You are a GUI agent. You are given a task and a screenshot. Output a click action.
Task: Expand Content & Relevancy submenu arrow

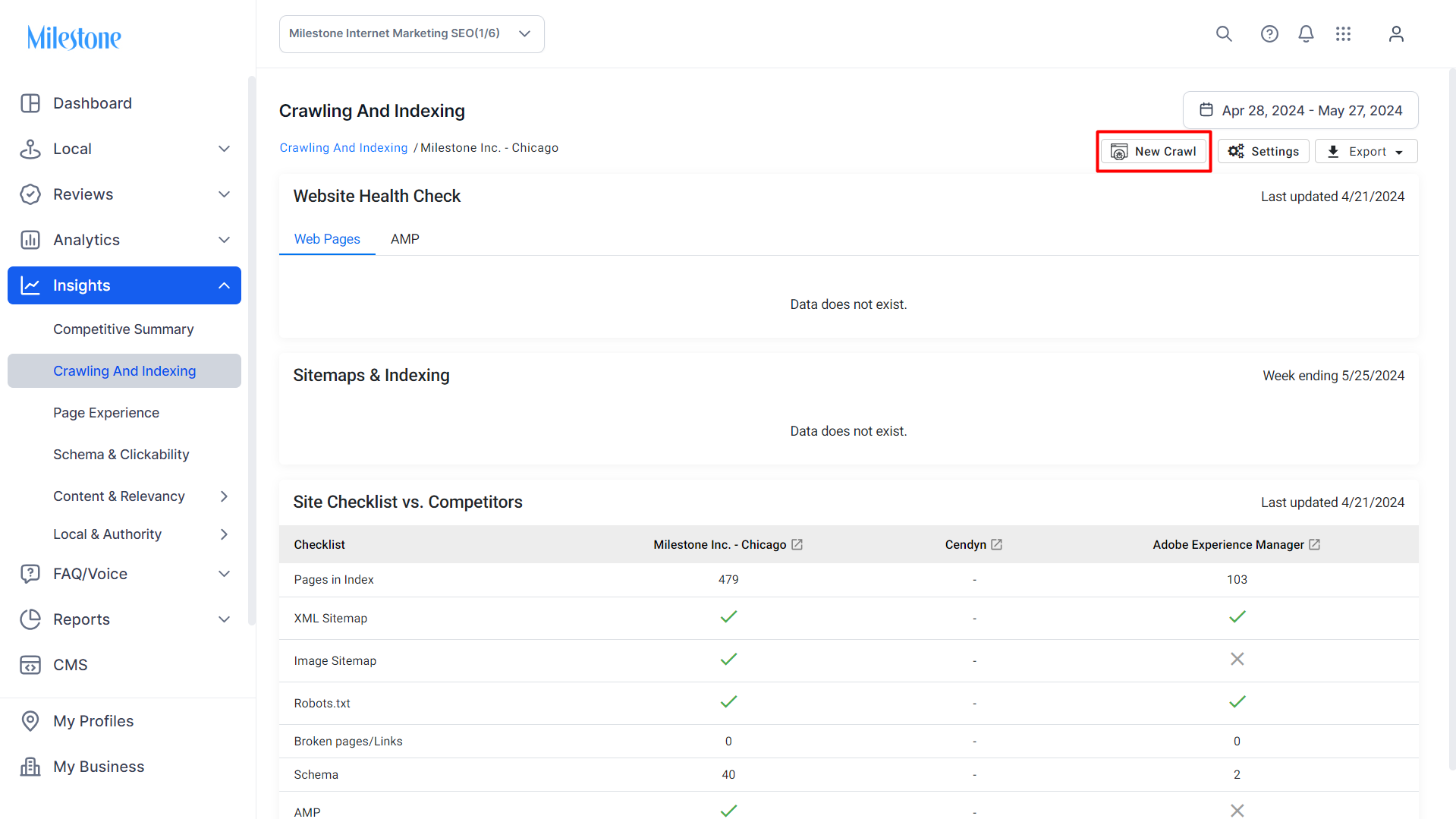(224, 496)
